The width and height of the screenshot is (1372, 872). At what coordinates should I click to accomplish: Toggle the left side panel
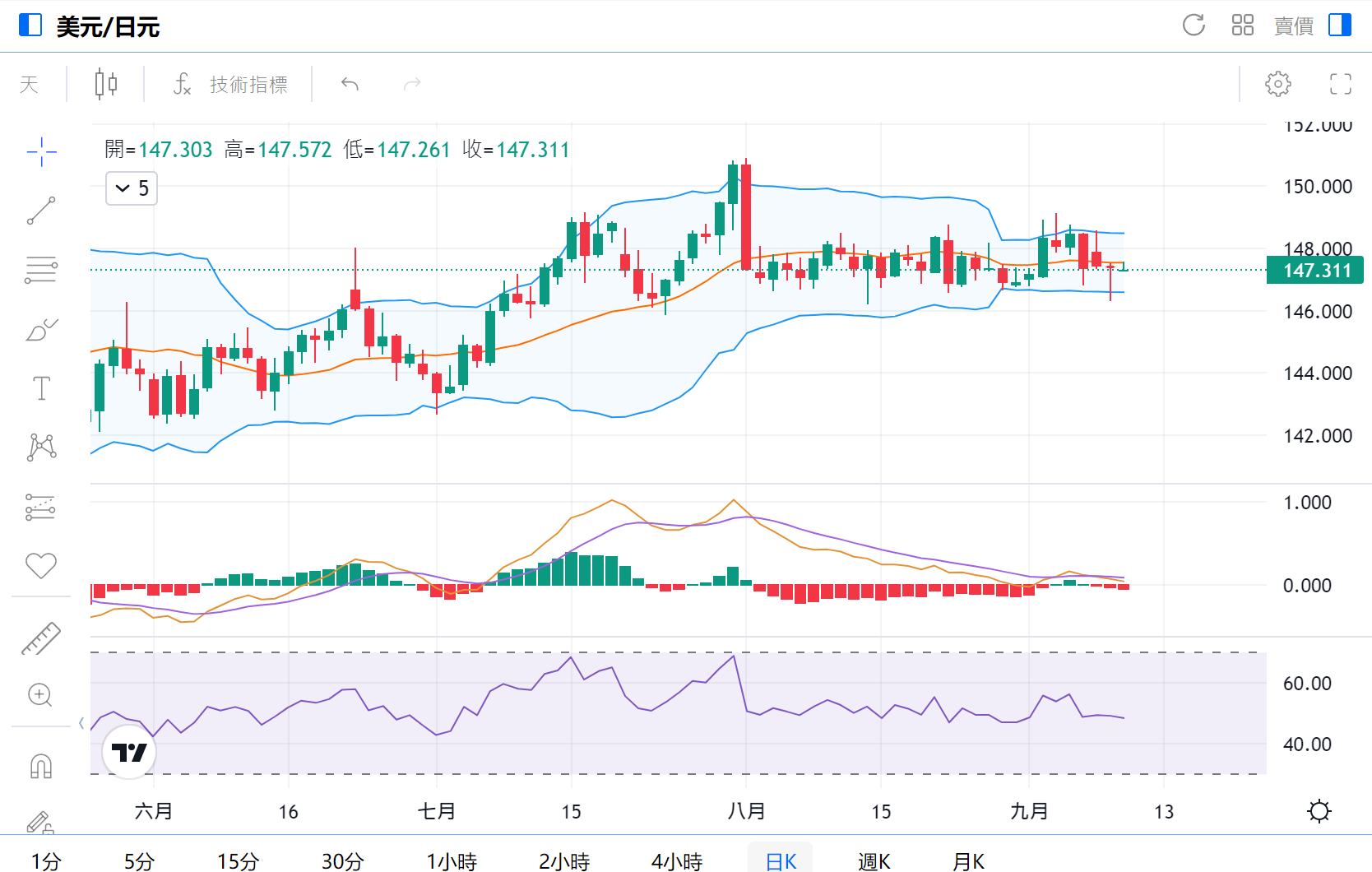(30, 26)
